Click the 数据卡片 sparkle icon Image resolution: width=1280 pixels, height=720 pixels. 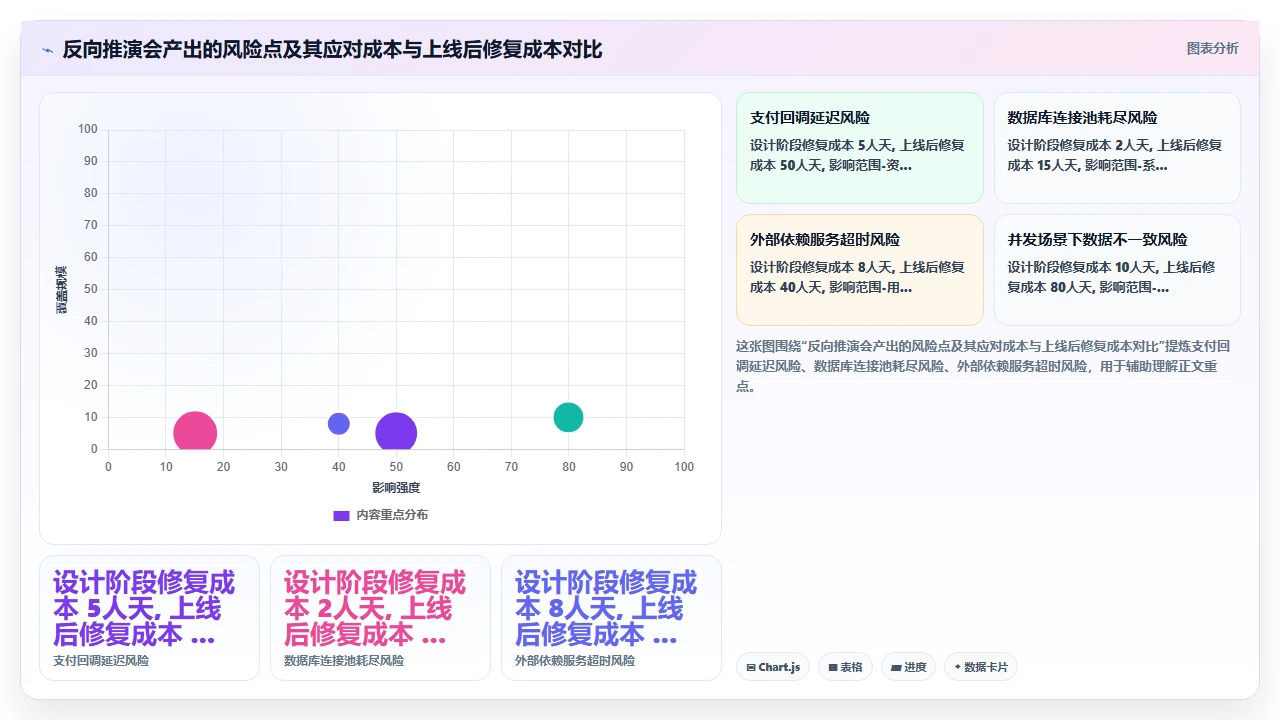point(957,667)
